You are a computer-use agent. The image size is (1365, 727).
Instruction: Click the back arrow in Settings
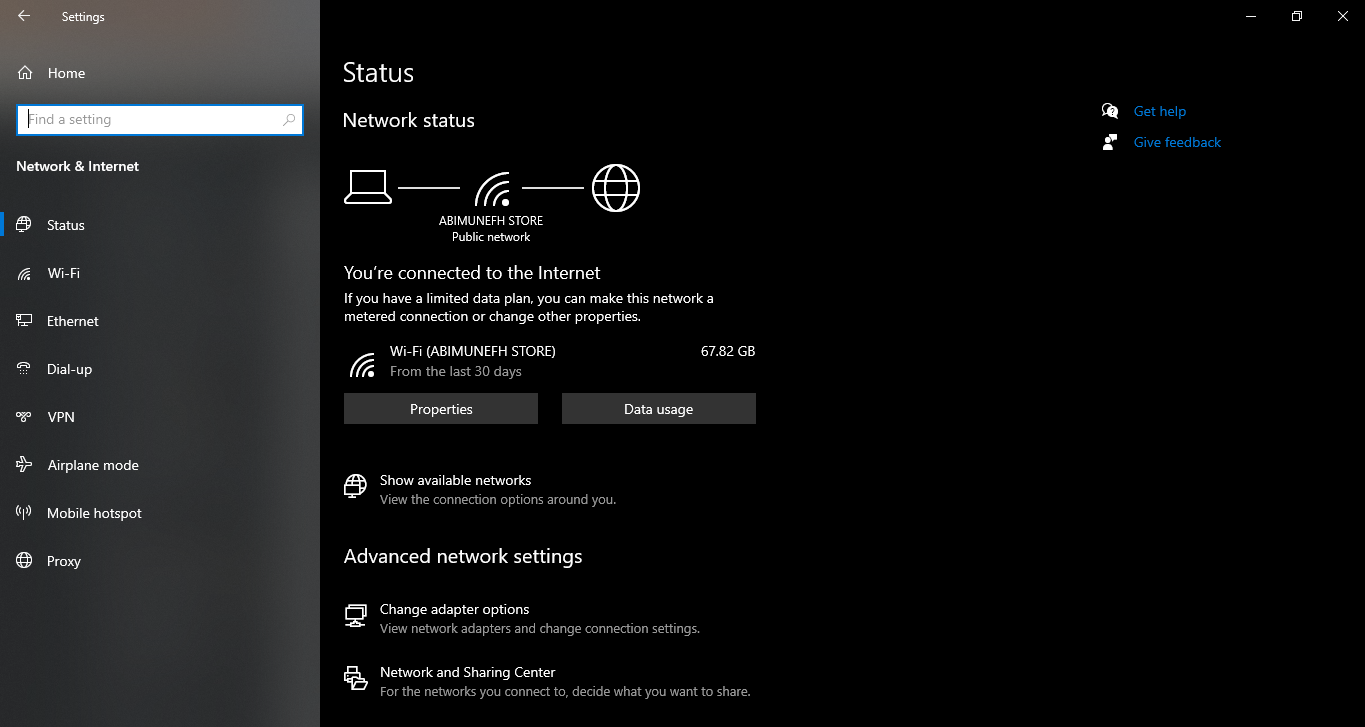click(24, 16)
